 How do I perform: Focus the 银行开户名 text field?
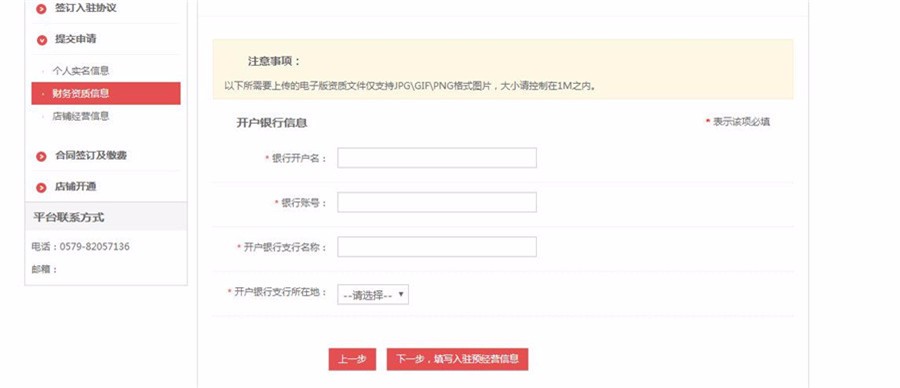[437, 158]
